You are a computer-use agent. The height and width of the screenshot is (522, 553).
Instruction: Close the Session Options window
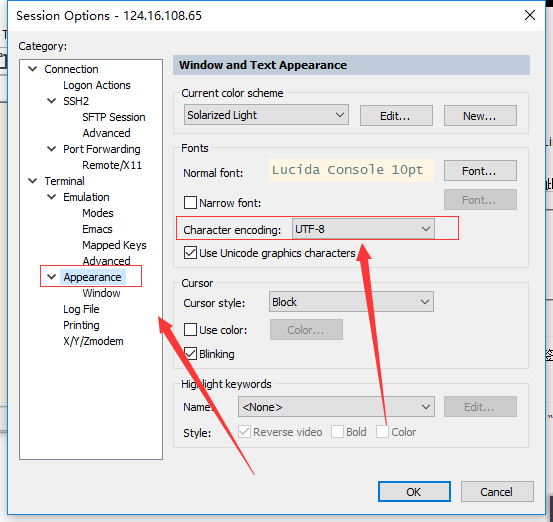pos(530,15)
